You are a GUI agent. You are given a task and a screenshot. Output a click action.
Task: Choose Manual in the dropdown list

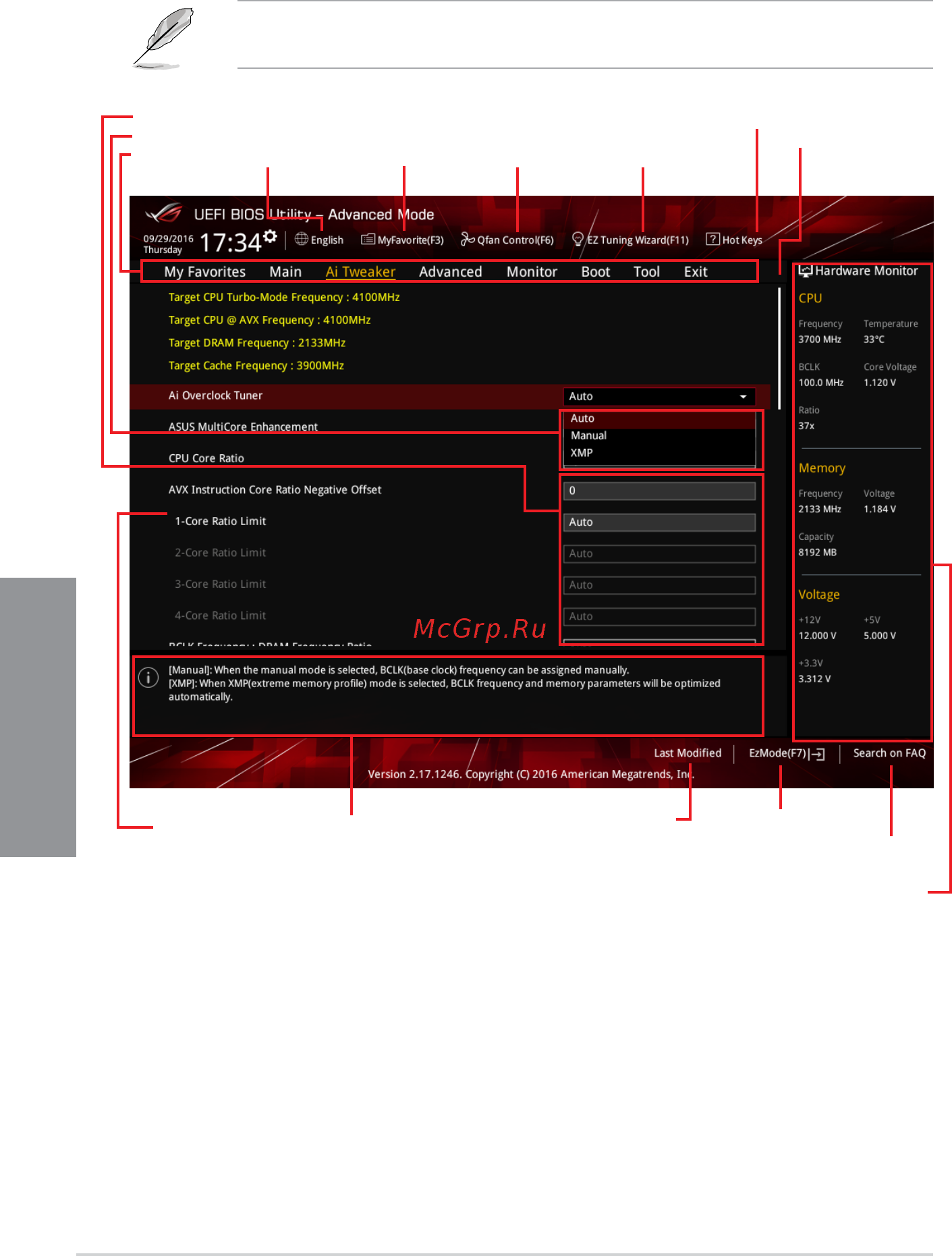click(x=659, y=436)
